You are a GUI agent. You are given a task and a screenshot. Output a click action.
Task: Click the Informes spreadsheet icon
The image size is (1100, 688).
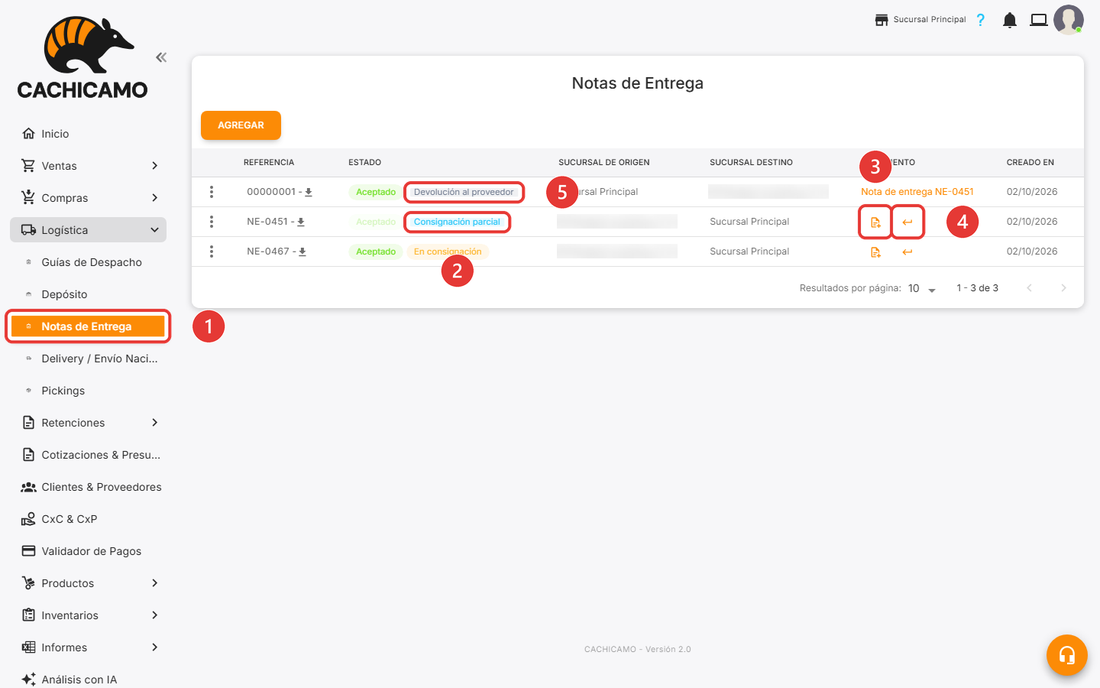click(28, 647)
